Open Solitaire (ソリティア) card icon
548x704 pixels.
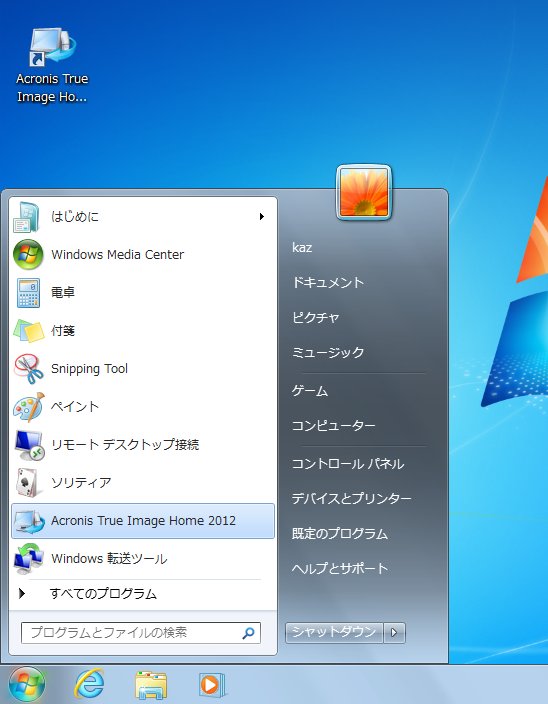[27, 483]
